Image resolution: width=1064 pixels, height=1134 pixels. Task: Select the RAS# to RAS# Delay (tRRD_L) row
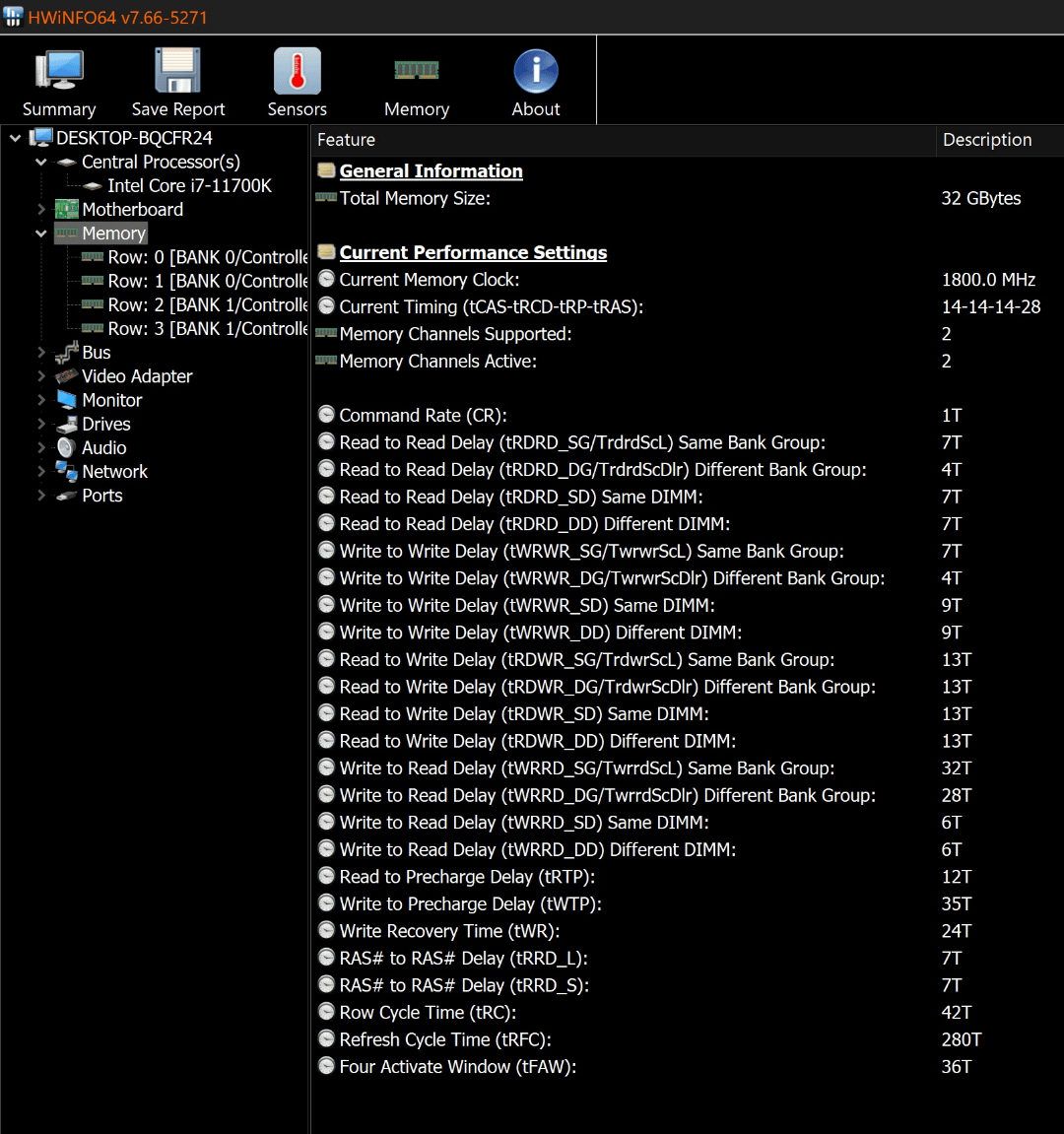click(x=687, y=958)
